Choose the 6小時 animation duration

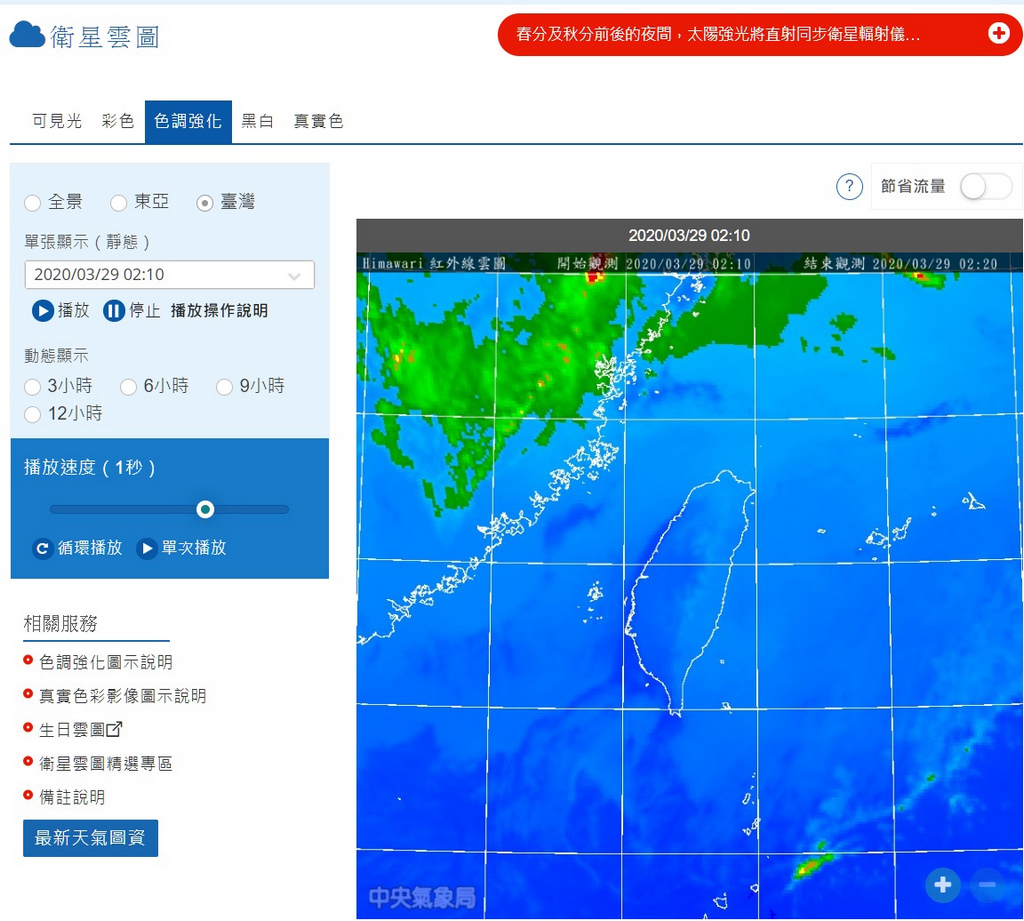128,386
